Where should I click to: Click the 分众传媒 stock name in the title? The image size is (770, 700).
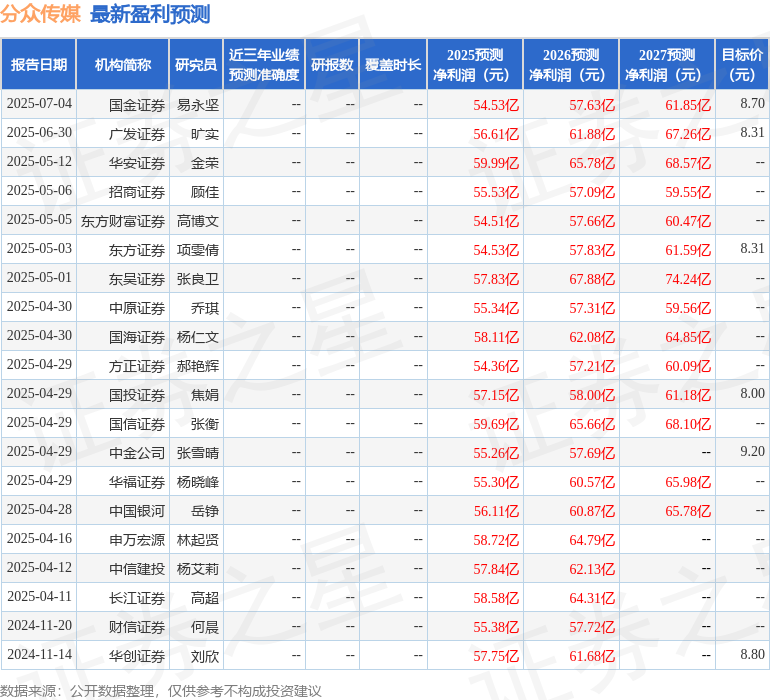pyautogui.click(x=41, y=14)
